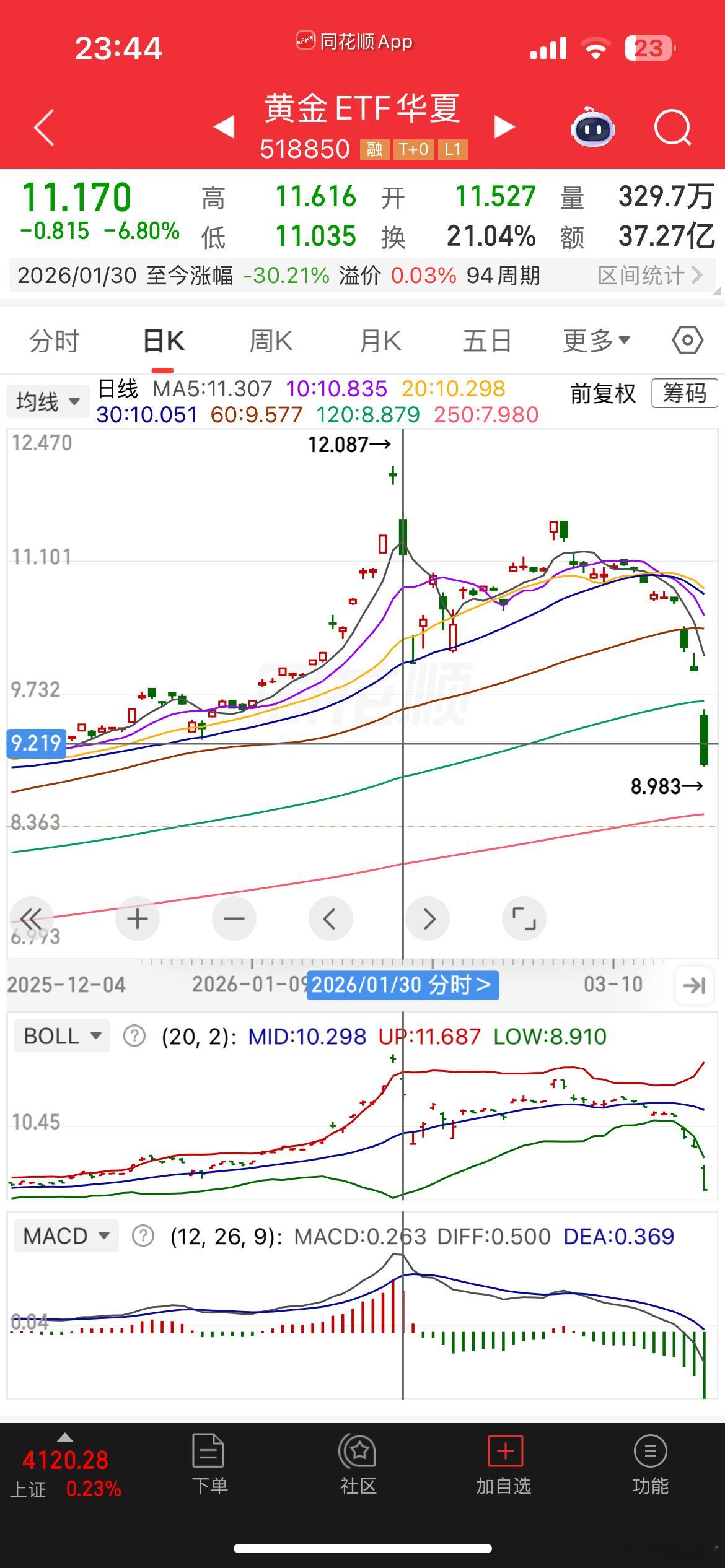The image size is (725, 1568).
Task: Toggle 前复权 price adjustment setting
Action: pos(603,393)
